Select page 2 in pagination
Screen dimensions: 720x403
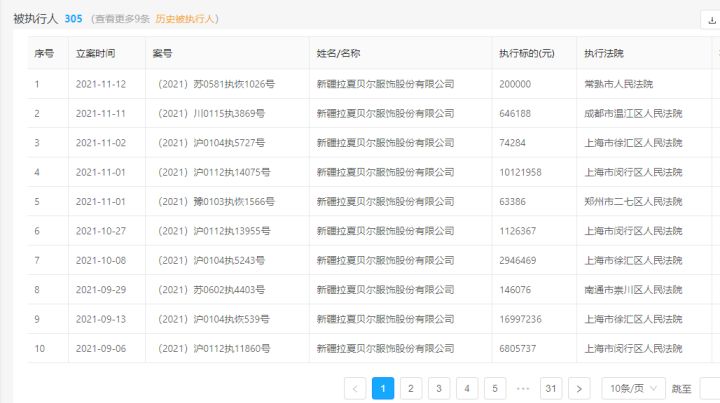pyautogui.click(x=411, y=389)
